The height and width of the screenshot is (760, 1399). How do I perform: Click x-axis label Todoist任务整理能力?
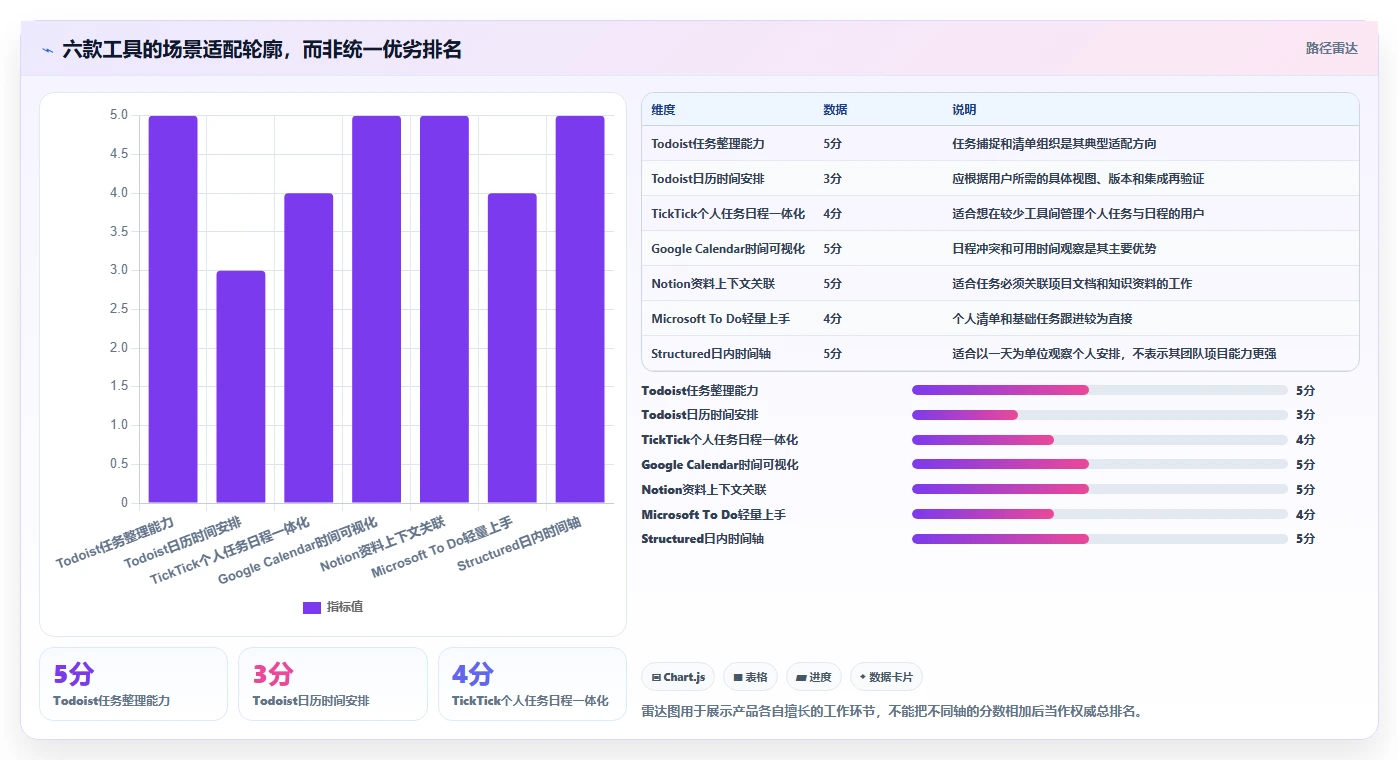(115, 543)
